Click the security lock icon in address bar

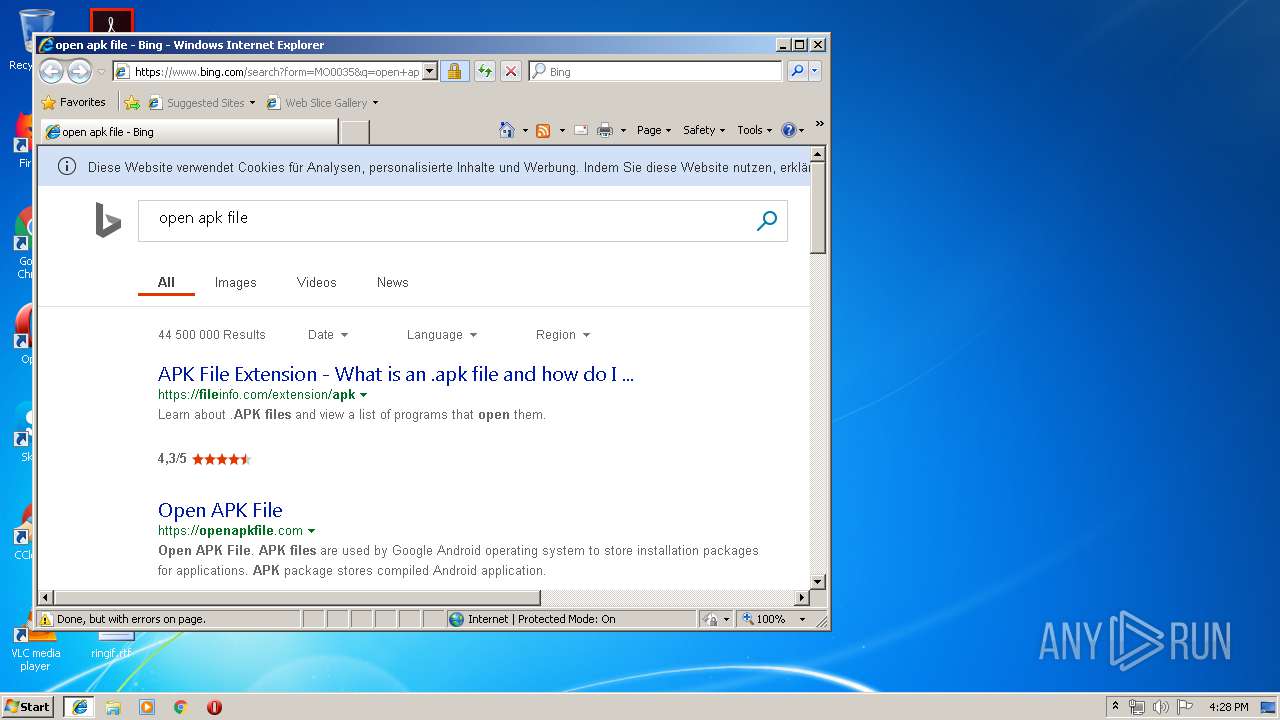pyautogui.click(x=454, y=71)
